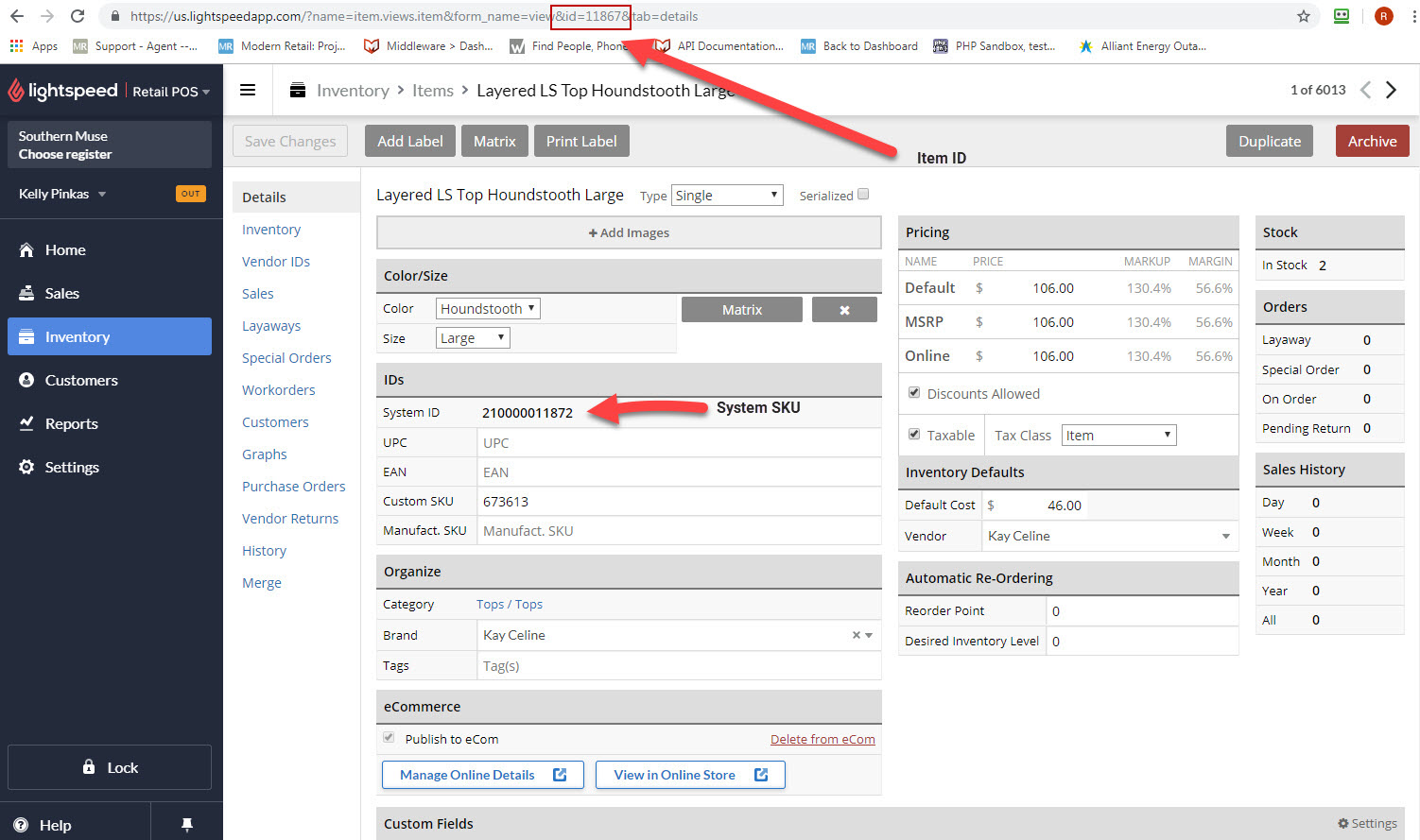Toggle the Serialized checkbox
Screen dimensions: 1420x840
863,194
